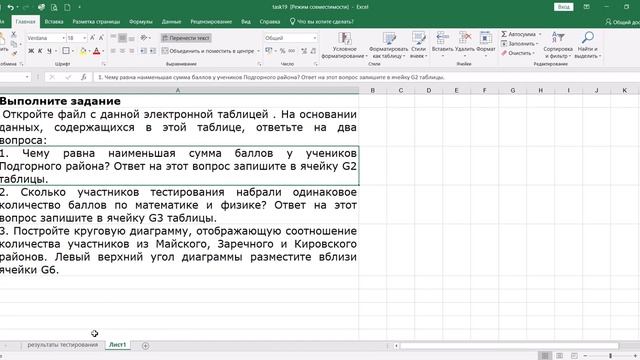Switch to the Данные ribbon tab
Screen dimensions: 640x360
click(171, 22)
